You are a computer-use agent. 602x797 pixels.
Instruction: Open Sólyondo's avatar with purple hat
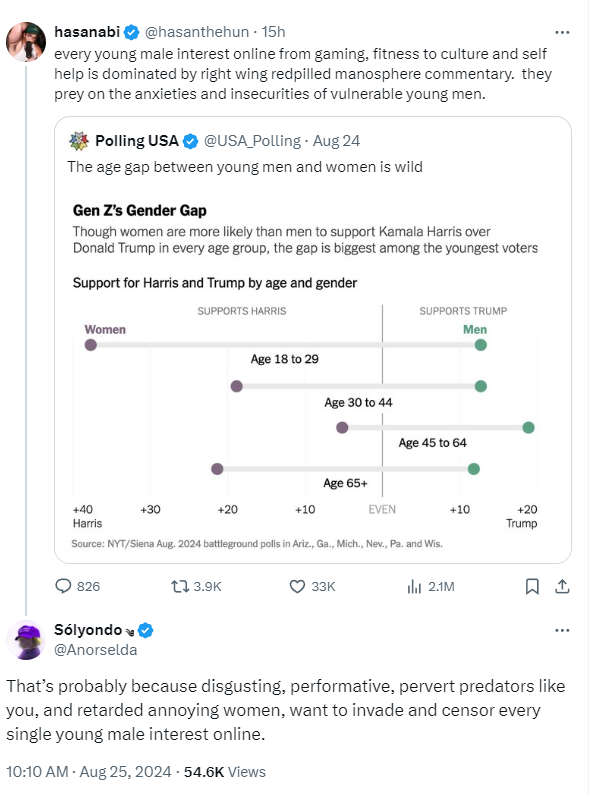(26, 640)
